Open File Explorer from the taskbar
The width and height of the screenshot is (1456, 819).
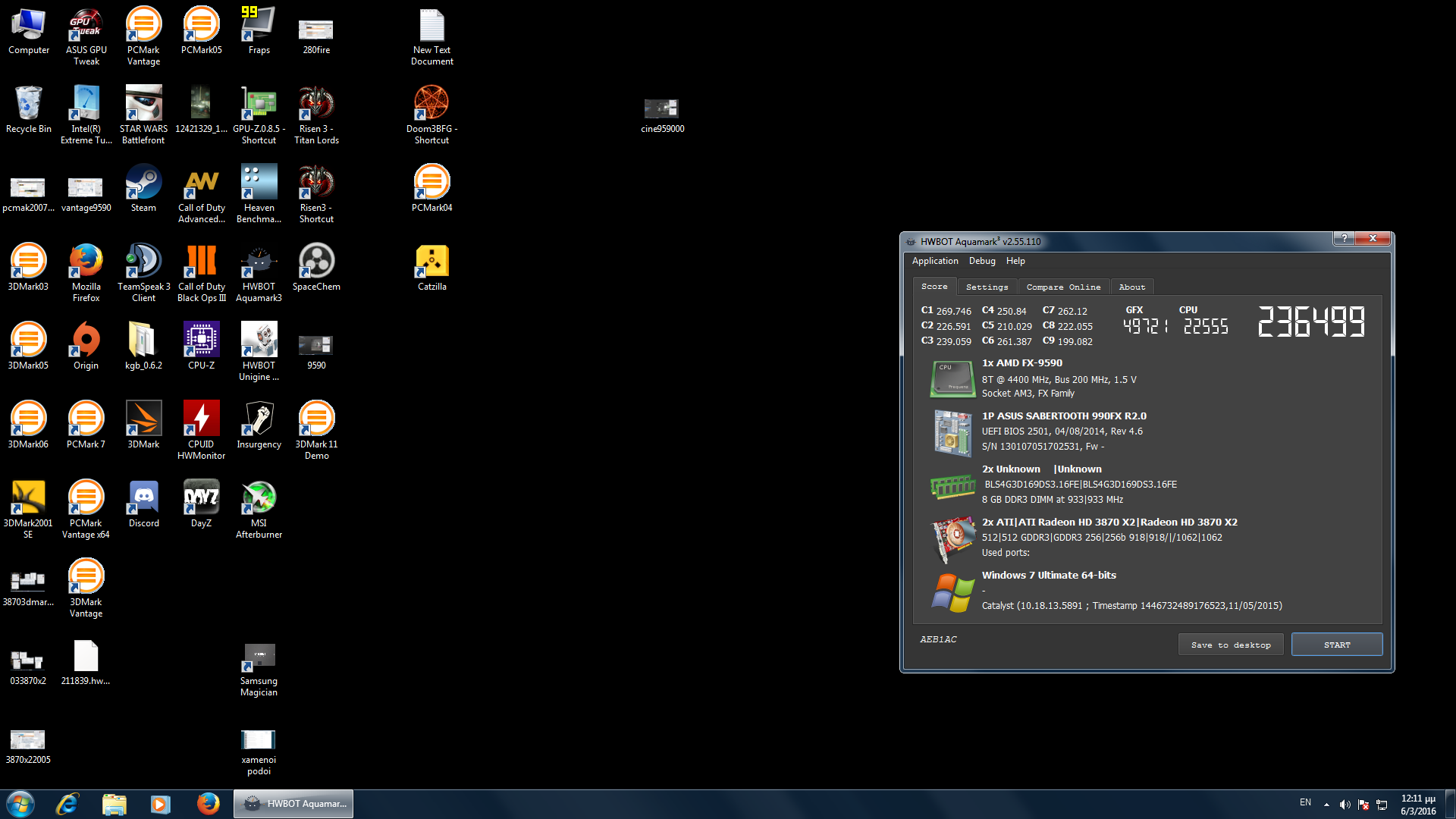point(114,804)
